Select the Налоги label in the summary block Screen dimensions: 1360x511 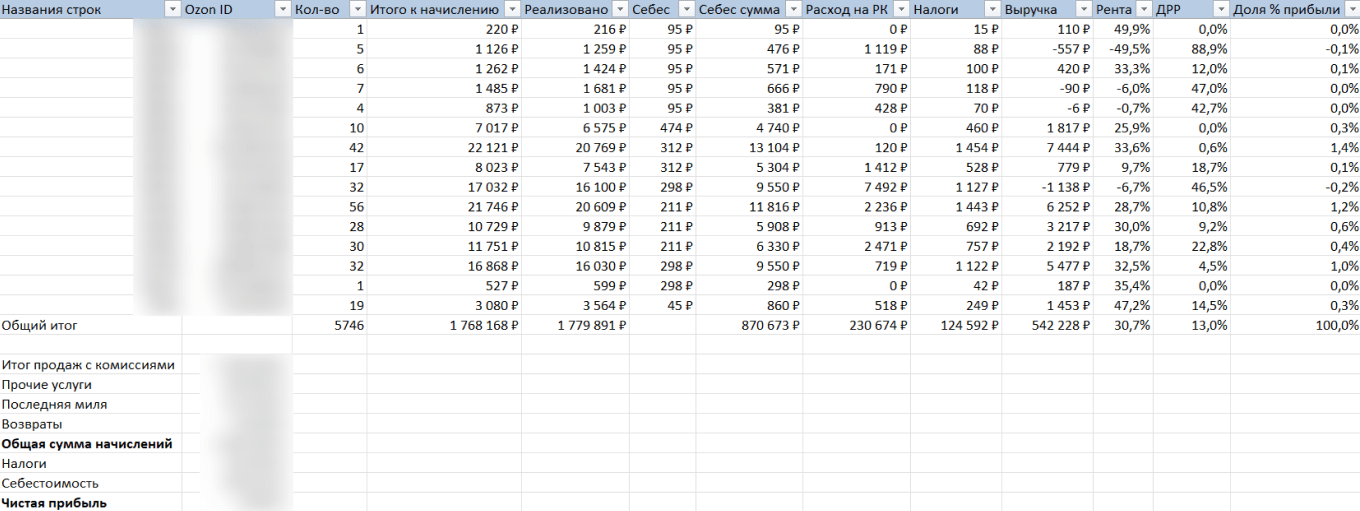tap(24, 463)
